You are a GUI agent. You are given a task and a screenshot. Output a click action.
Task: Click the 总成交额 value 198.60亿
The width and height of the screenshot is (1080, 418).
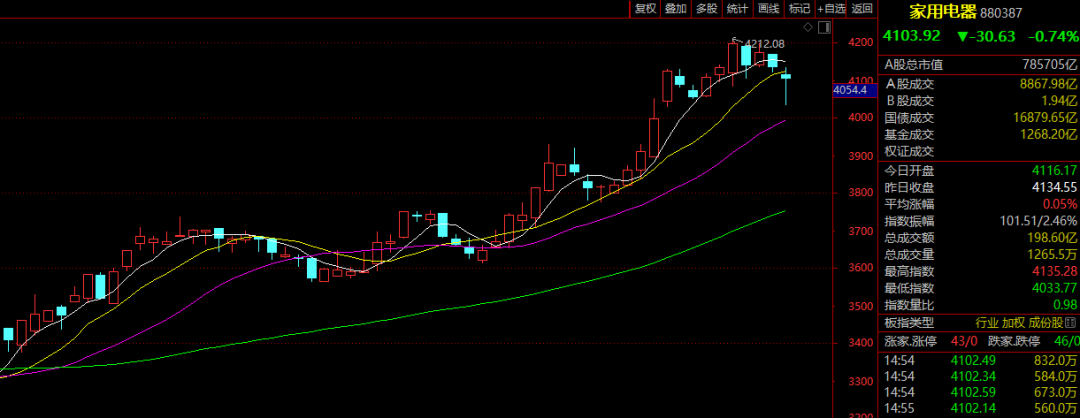pyautogui.click(x=1052, y=238)
